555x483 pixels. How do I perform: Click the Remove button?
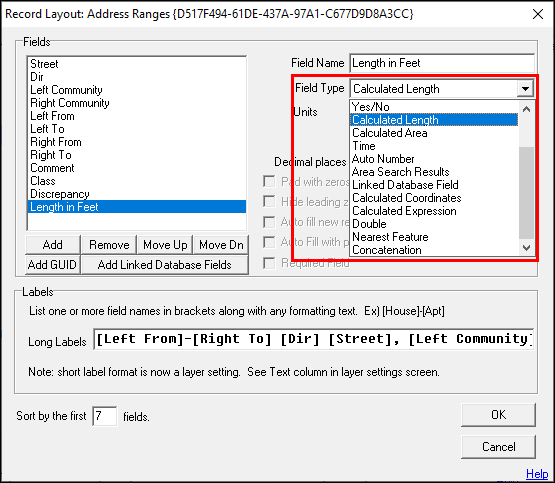109,245
